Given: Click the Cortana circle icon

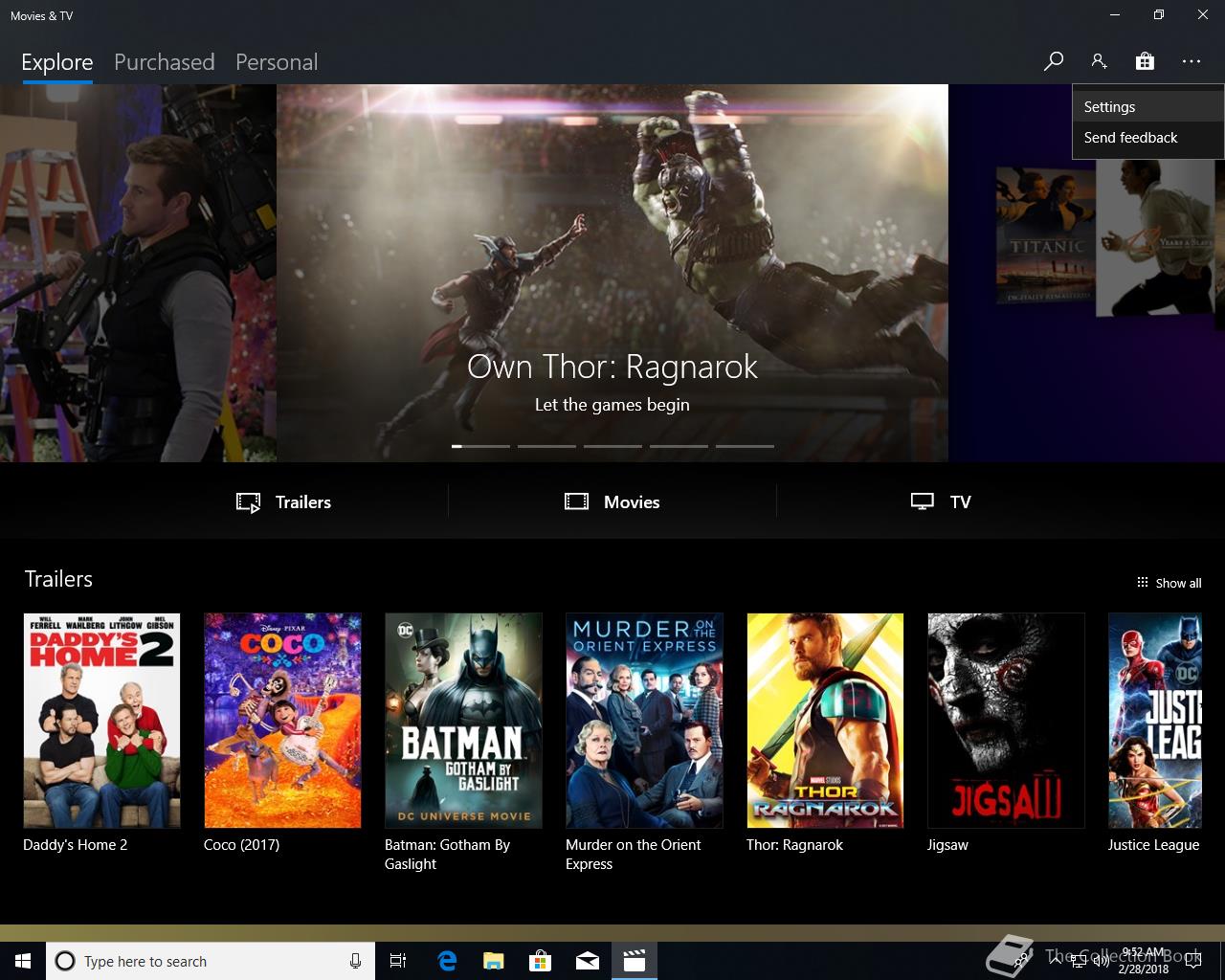Looking at the screenshot, I should (65, 961).
